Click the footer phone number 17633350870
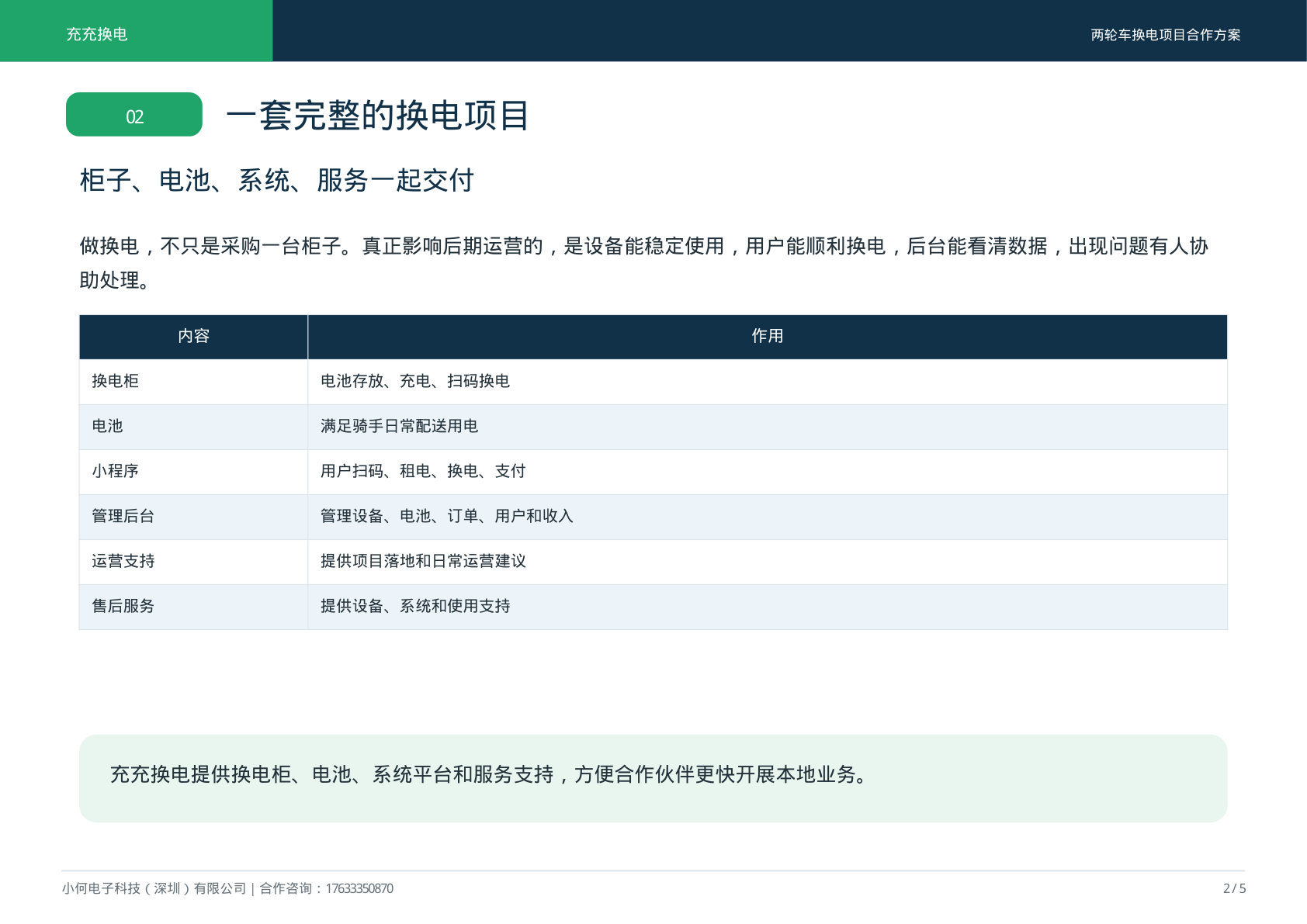 (x=359, y=888)
